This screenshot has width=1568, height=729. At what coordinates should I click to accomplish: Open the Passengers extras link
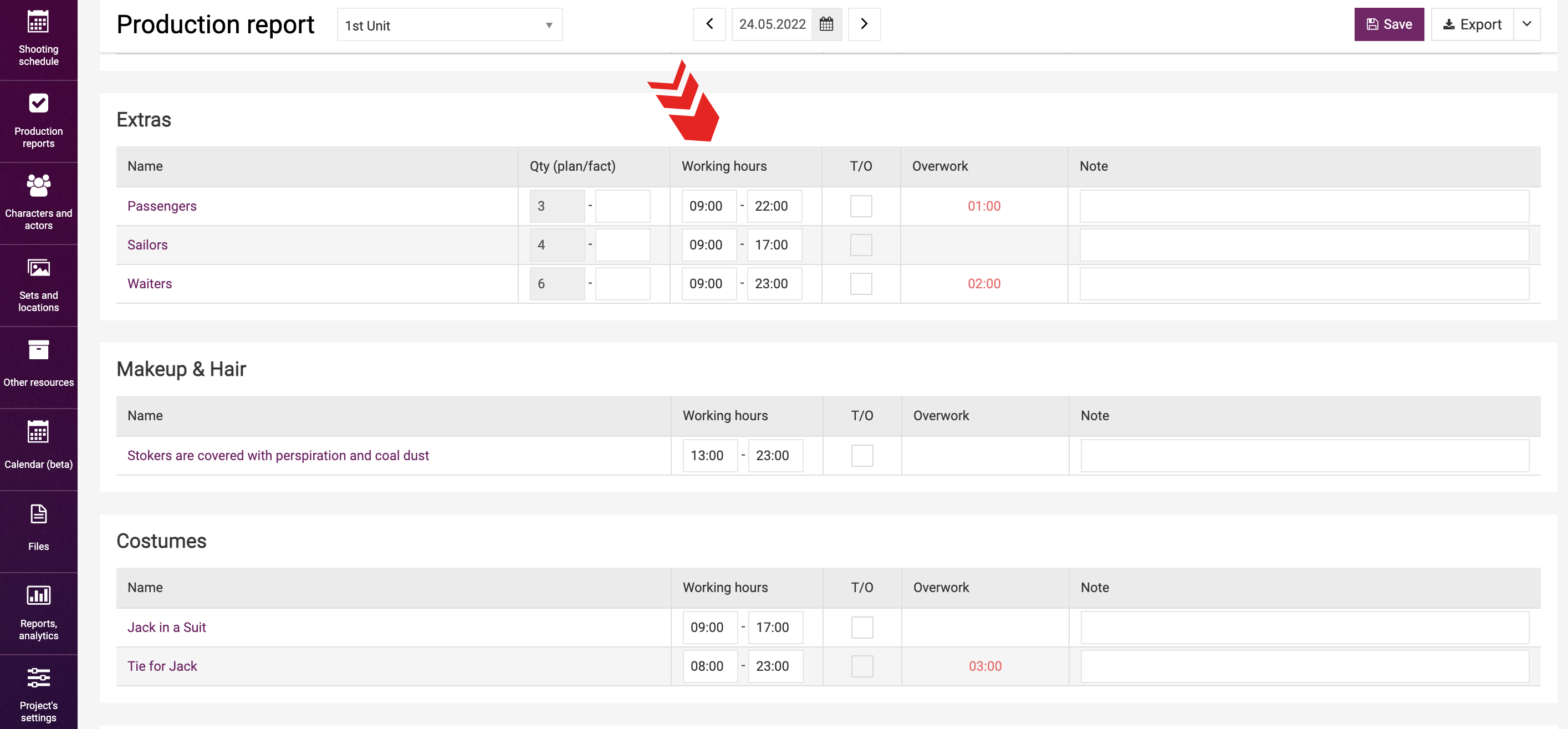pos(162,206)
